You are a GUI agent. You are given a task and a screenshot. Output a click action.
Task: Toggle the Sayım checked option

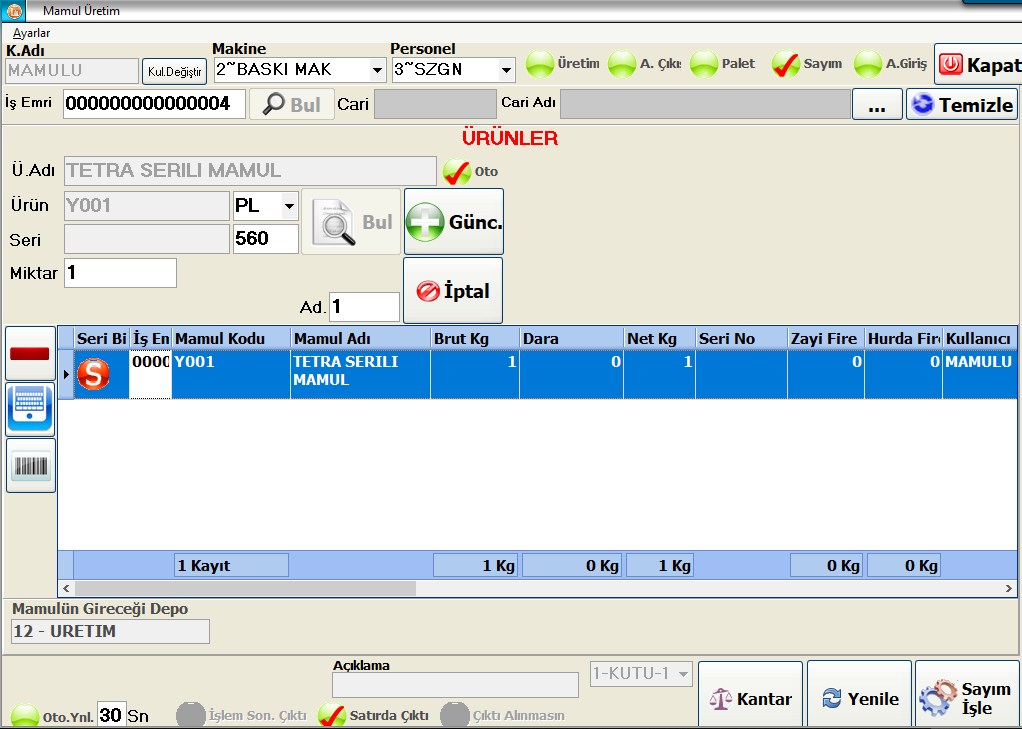coord(786,65)
